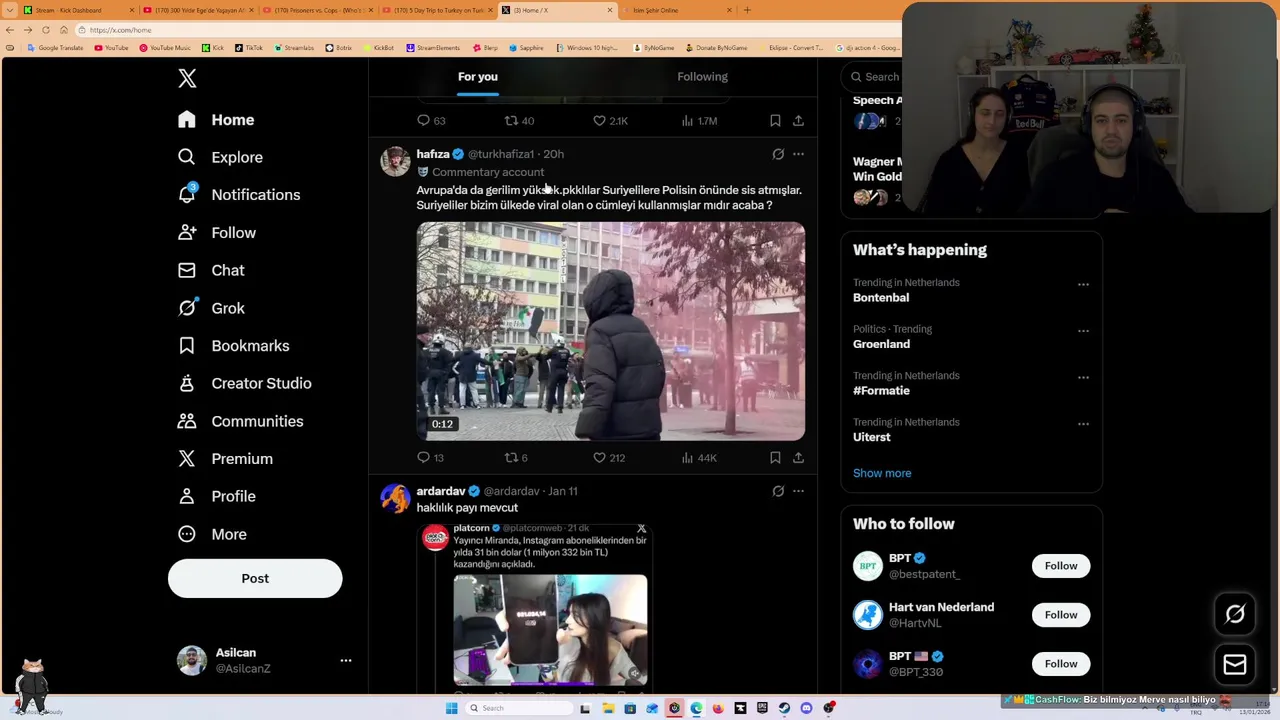Viewport: 1280px width, 720px height.
Task: Open more options on ardardav's tweet
Action: [798, 491]
